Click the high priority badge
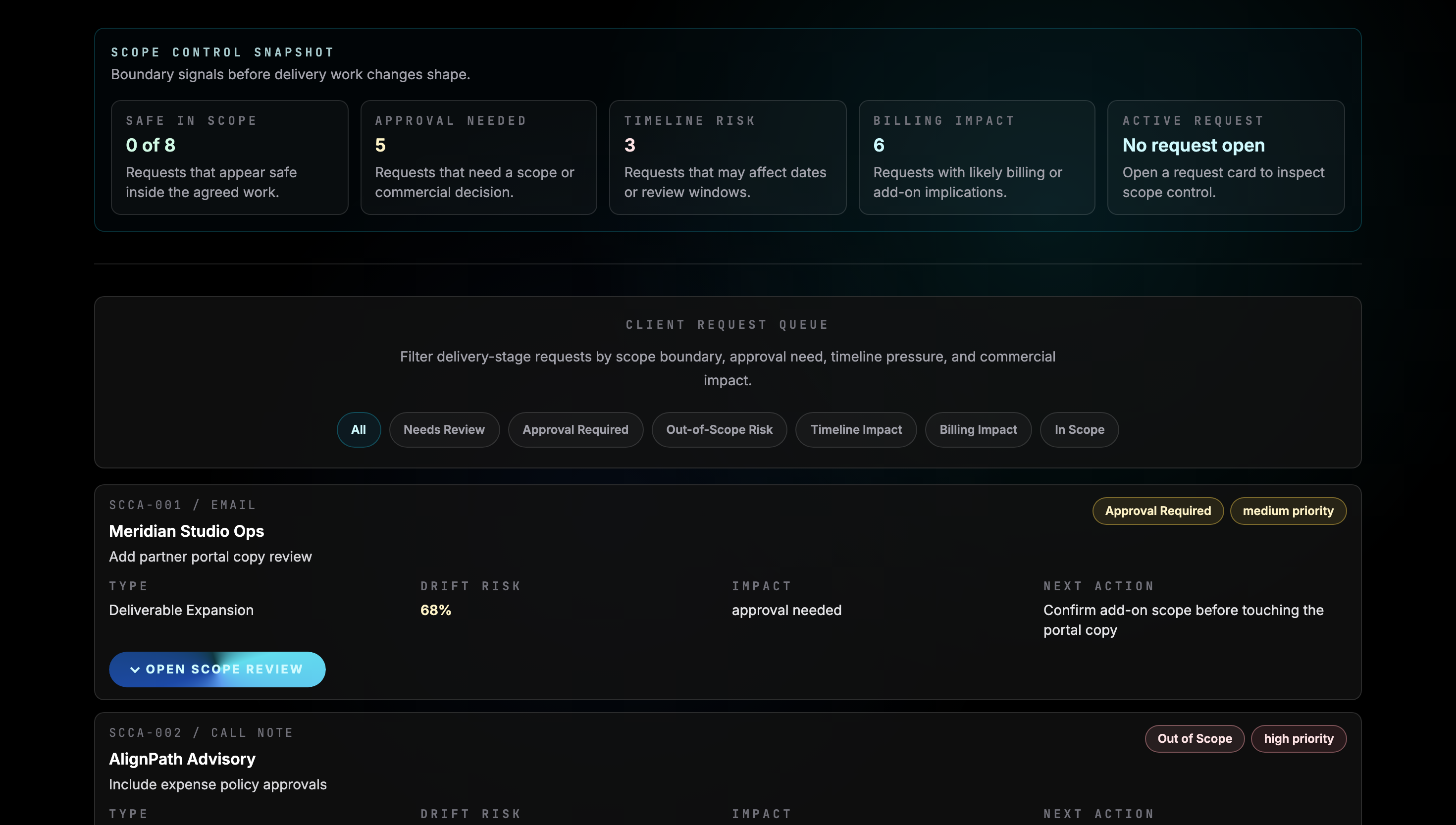The height and width of the screenshot is (825, 1456). pos(1299,739)
